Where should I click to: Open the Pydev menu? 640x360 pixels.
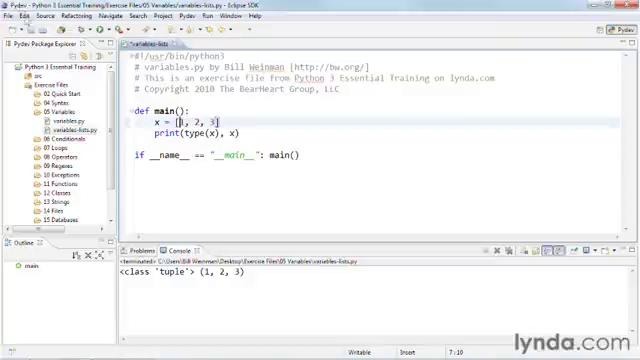(x=187, y=16)
